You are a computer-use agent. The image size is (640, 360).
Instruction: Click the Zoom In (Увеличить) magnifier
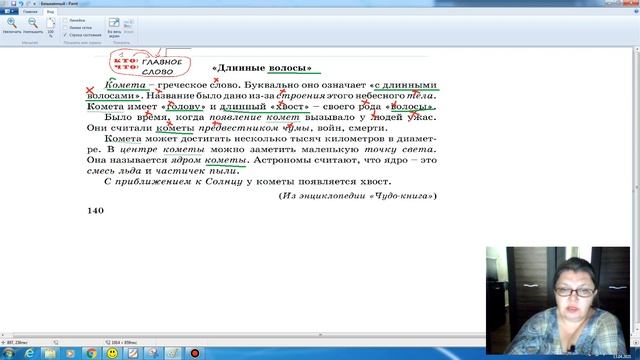click(11, 26)
